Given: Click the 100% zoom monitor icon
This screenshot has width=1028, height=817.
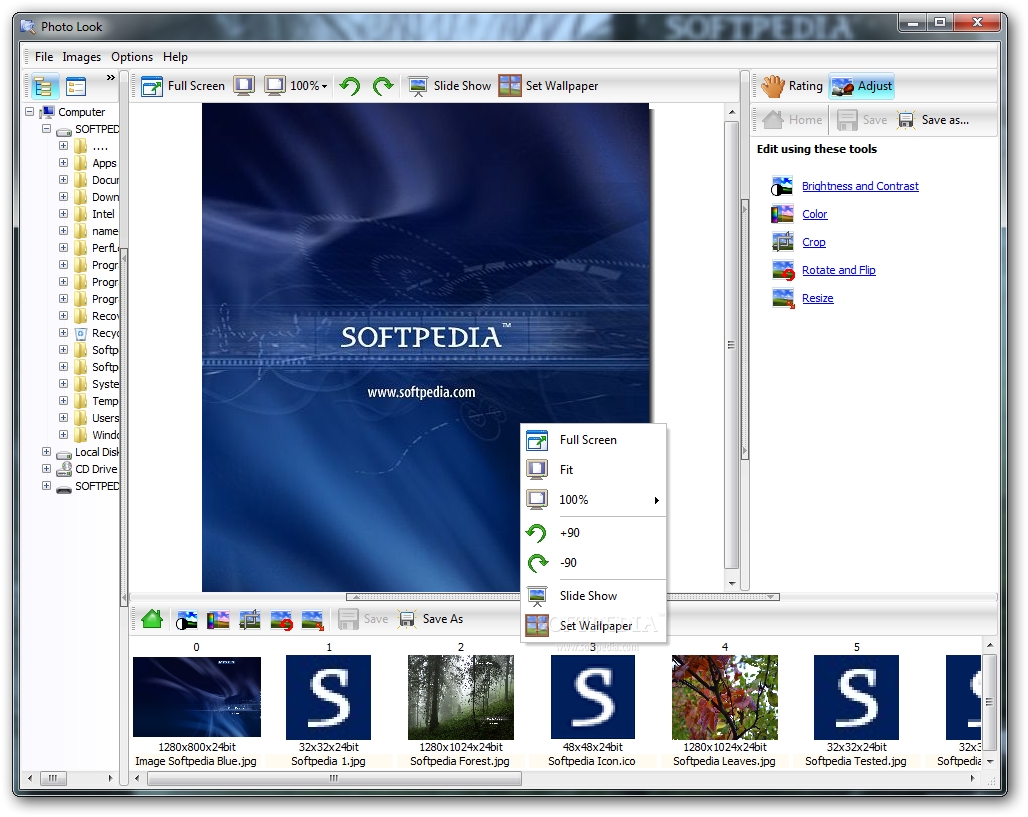Looking at the screenshot, I should [275, 86].
